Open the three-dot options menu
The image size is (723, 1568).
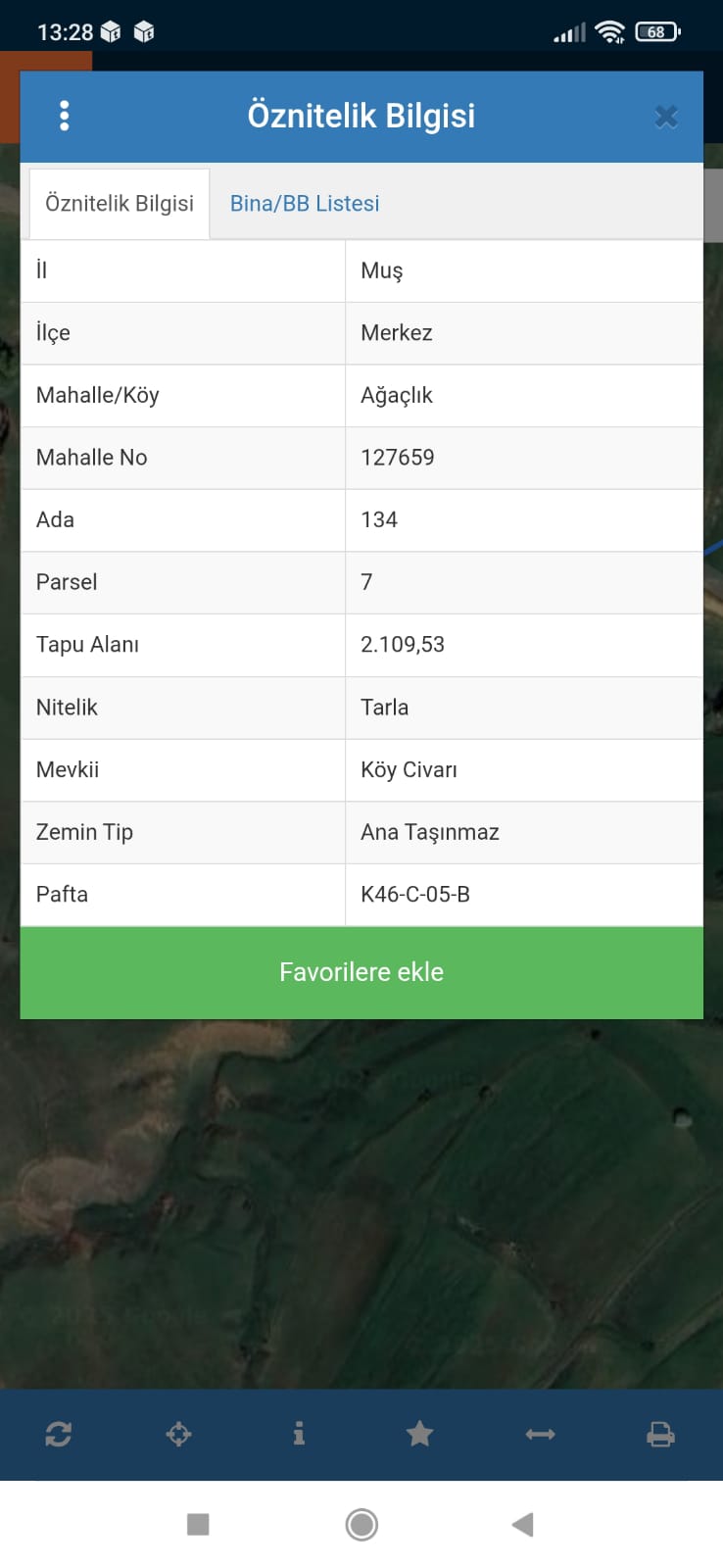[65, 116]
